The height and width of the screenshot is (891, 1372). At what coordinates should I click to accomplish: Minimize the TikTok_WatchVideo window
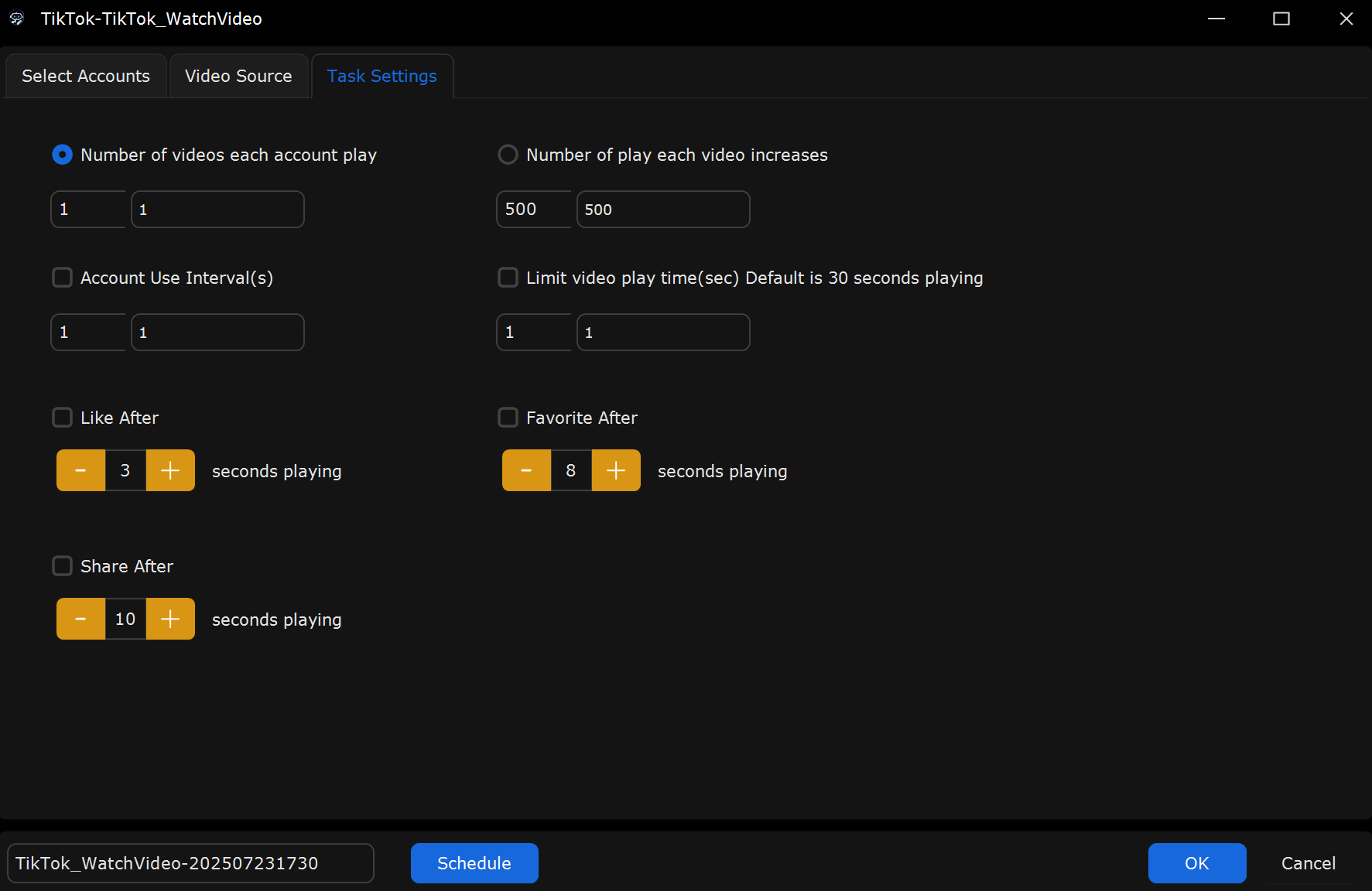[x=1216, y=19]
